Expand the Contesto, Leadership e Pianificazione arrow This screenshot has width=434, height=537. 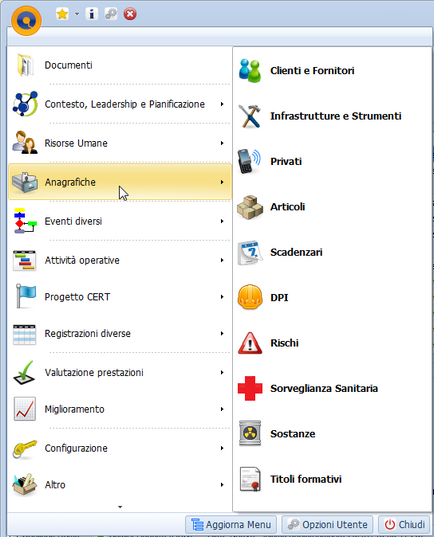[x=222, y=104]
